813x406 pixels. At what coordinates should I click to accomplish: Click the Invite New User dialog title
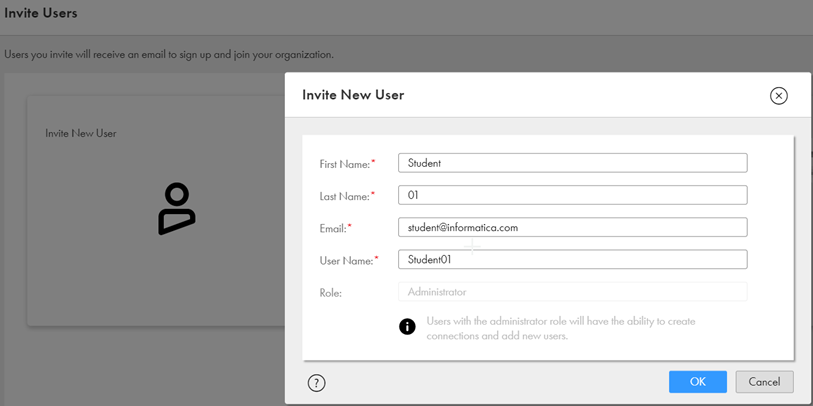coord(353,95)
